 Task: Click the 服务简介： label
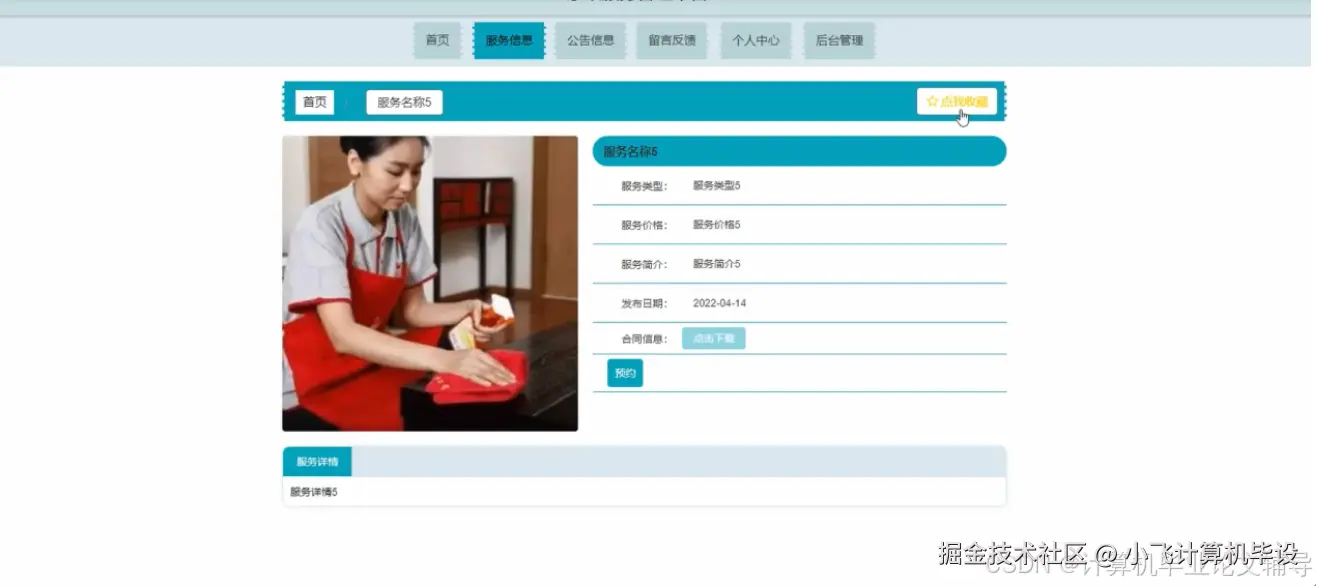coord(644,264)
